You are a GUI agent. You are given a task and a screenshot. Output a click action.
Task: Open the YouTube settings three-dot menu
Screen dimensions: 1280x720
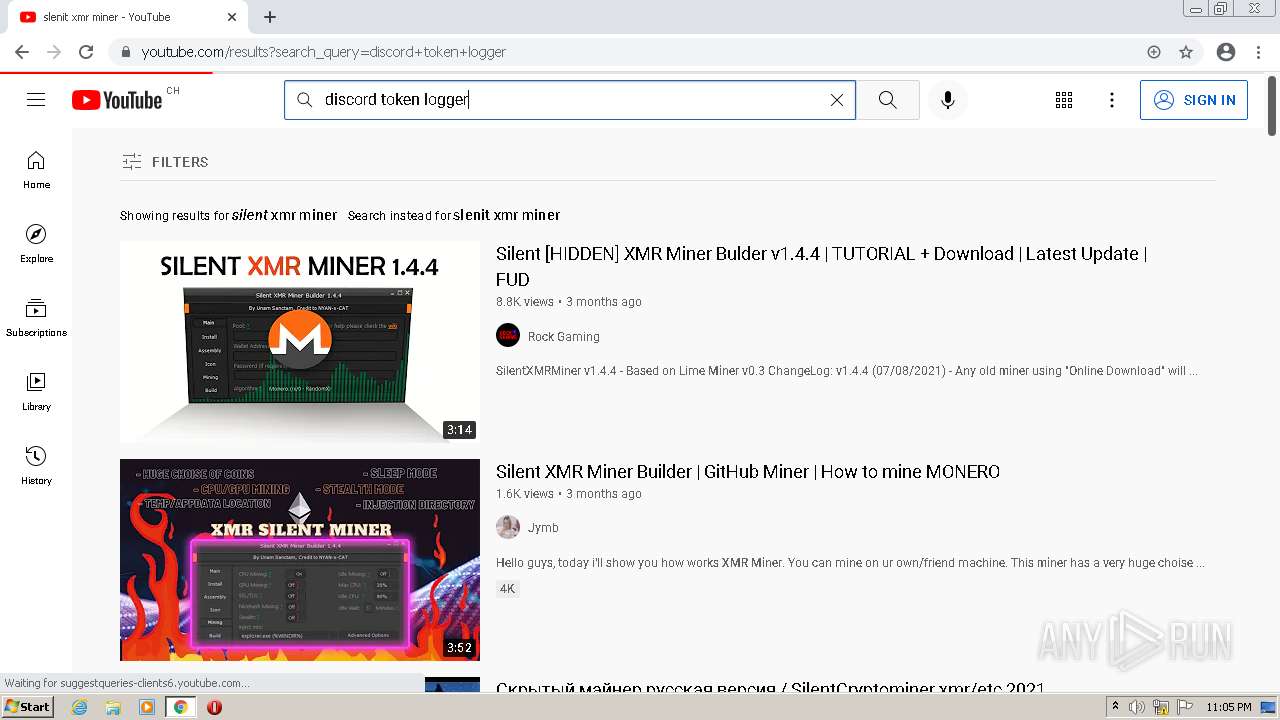point(1112,100)
